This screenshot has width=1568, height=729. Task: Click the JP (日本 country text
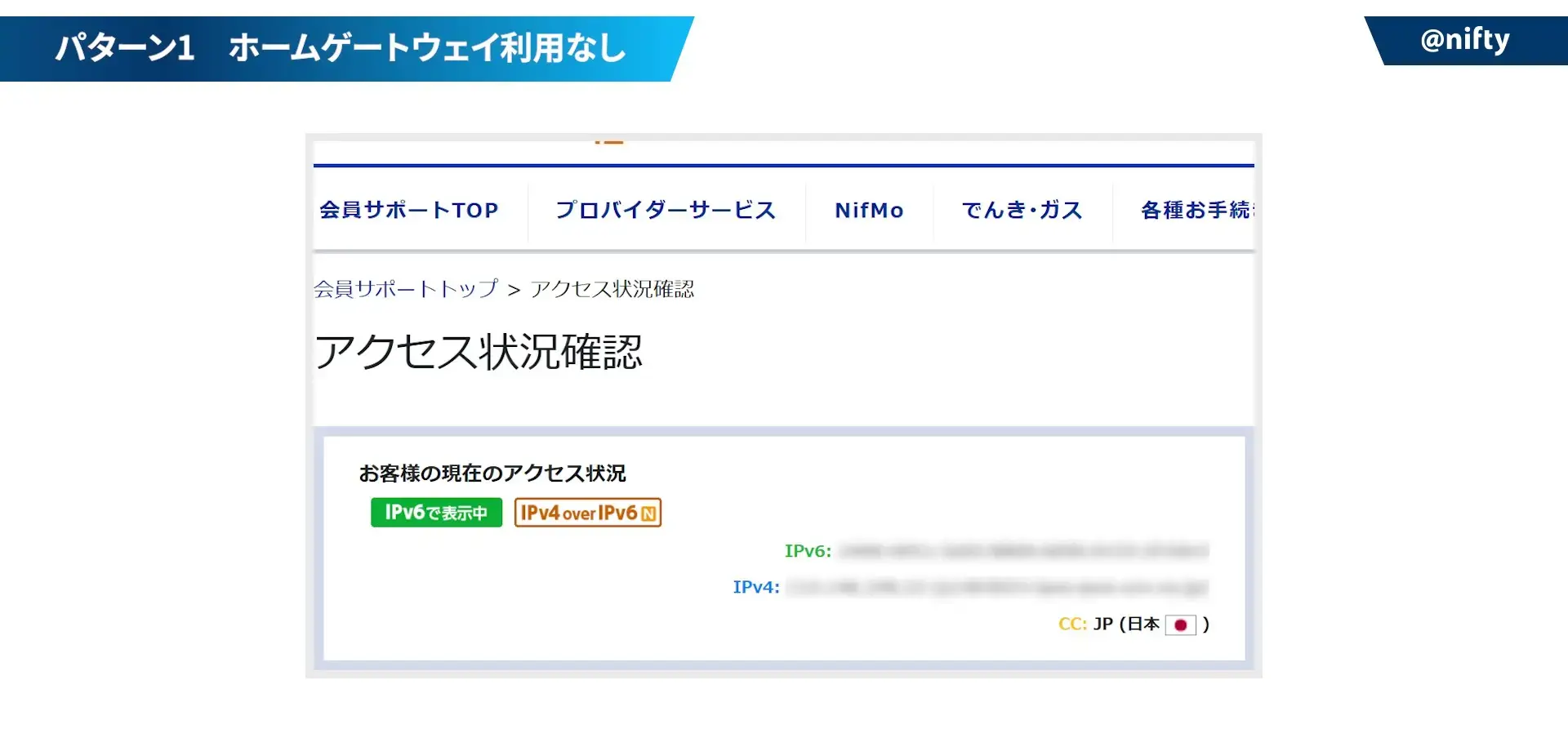pos(1126,625)
